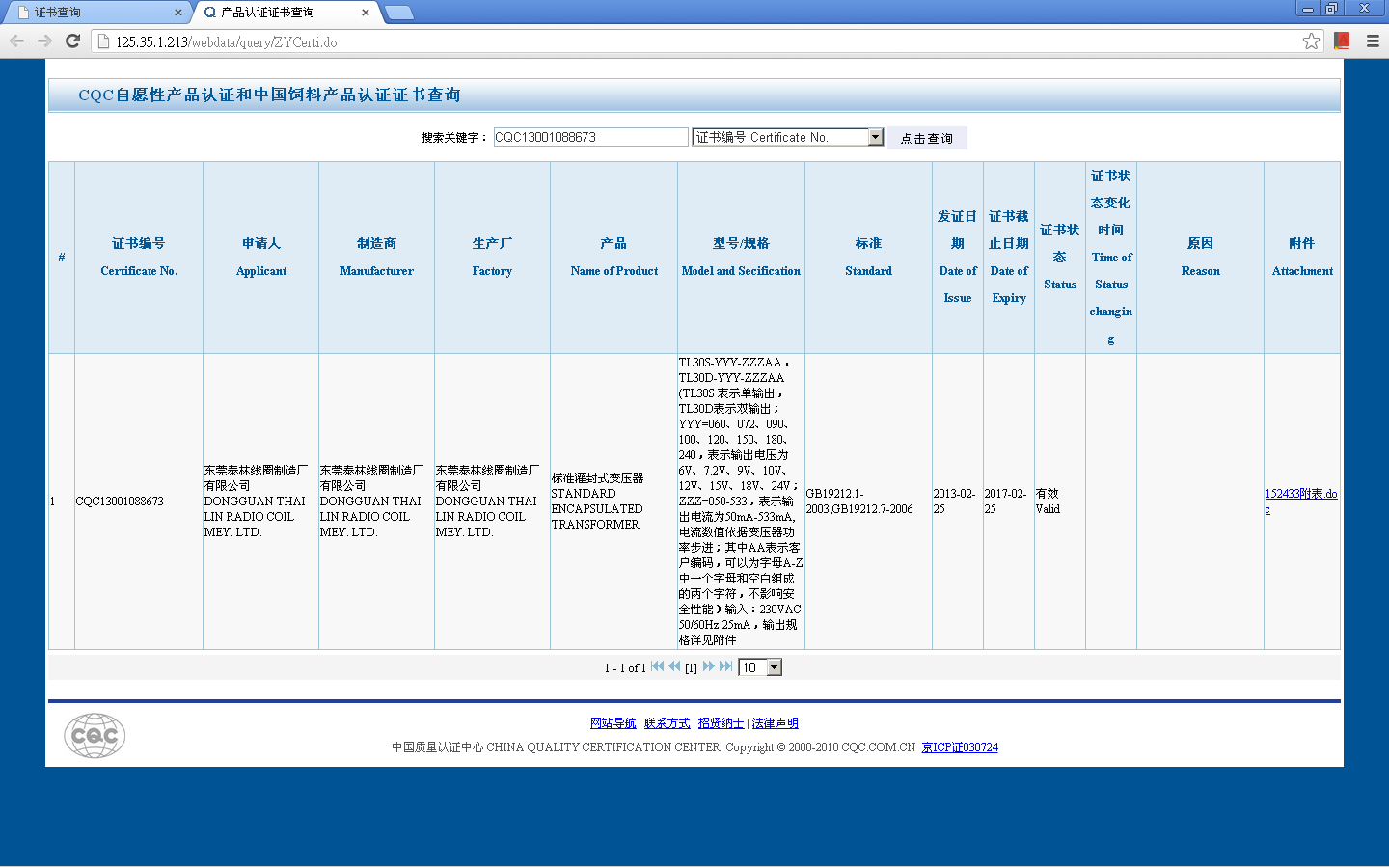Bookmark this page with the star icon
Image resolution: width=1389 pixels, height=868 pixels.
click(x=1311, y=41)
